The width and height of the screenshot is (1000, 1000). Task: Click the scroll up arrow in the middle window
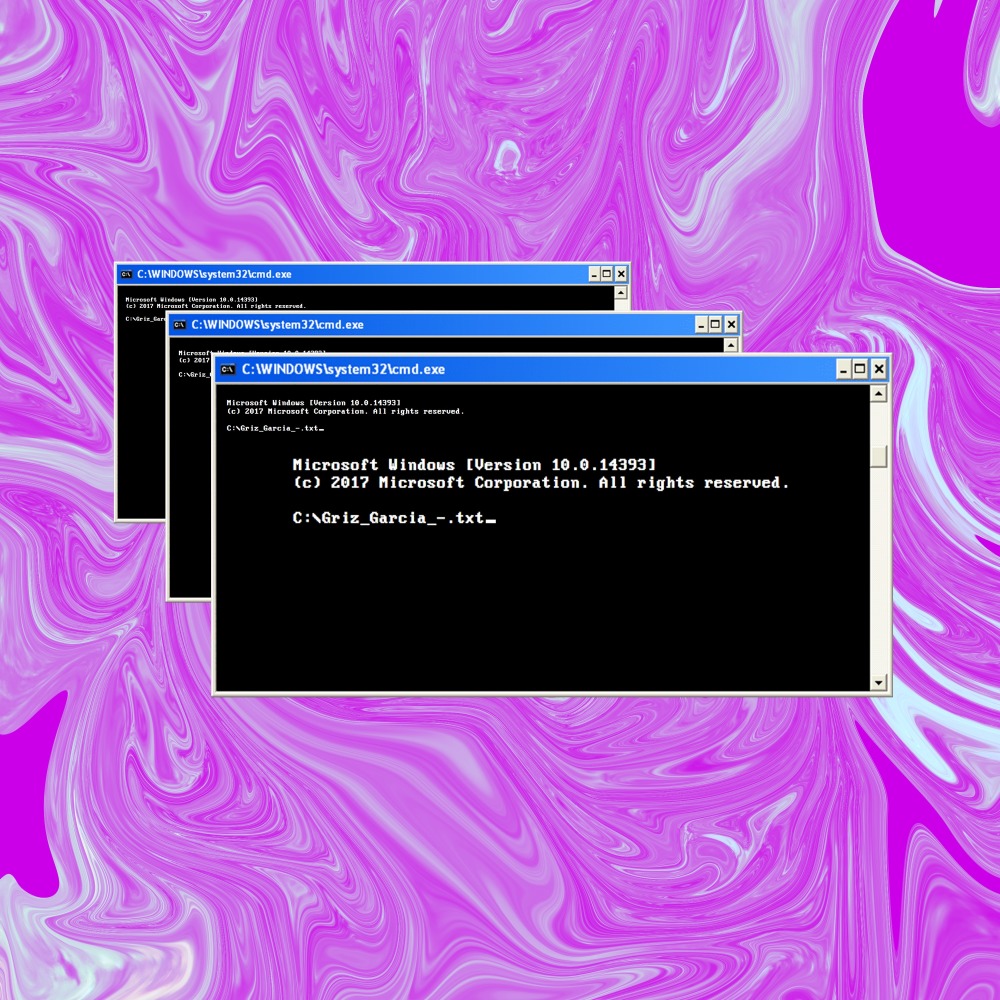click(732, 345)
